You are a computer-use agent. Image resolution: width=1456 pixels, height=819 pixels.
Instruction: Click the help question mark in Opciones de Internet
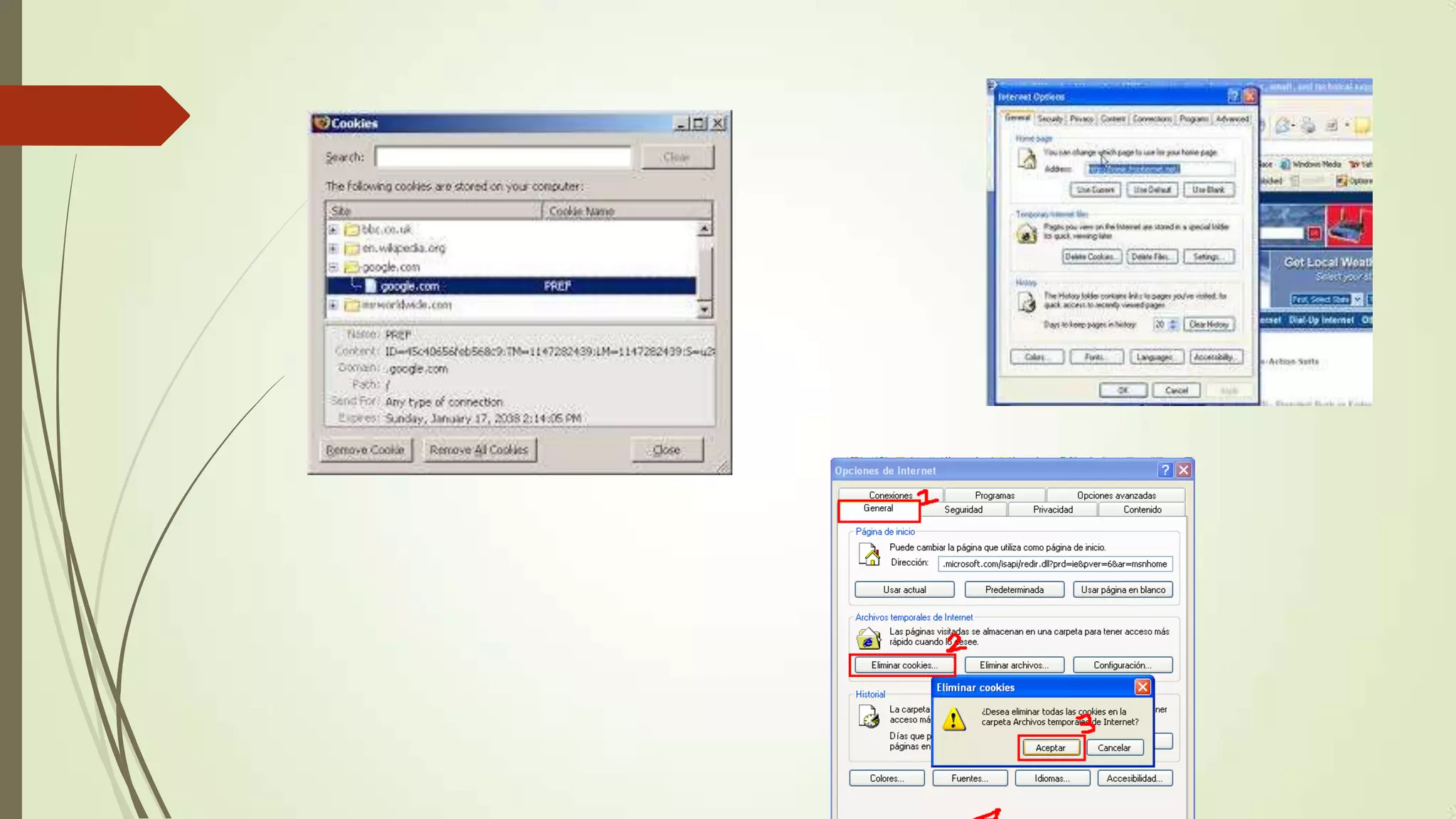click(1165, 470)
